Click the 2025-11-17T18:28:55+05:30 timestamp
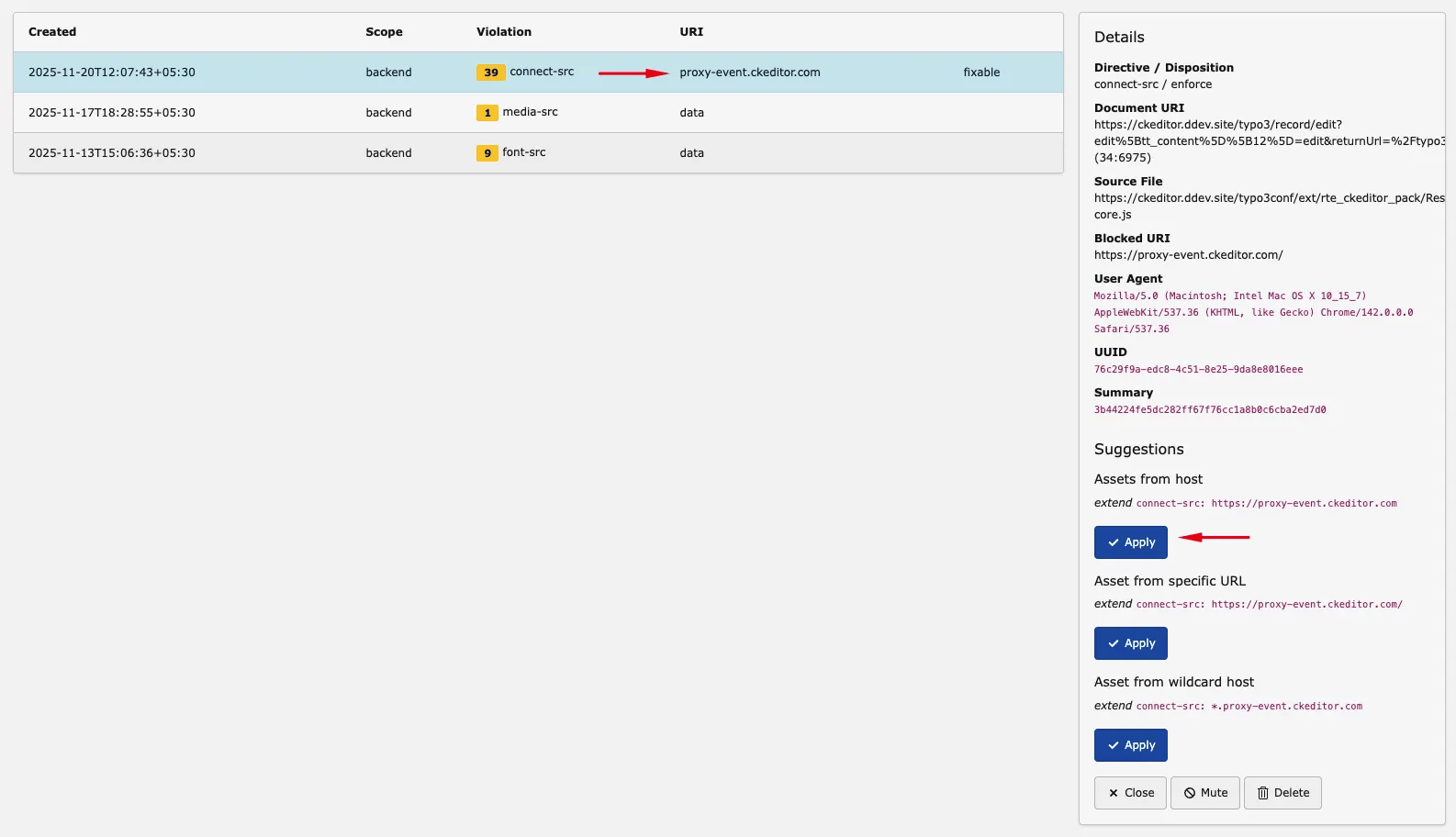The image size is (1456, 837). [112, 113]
